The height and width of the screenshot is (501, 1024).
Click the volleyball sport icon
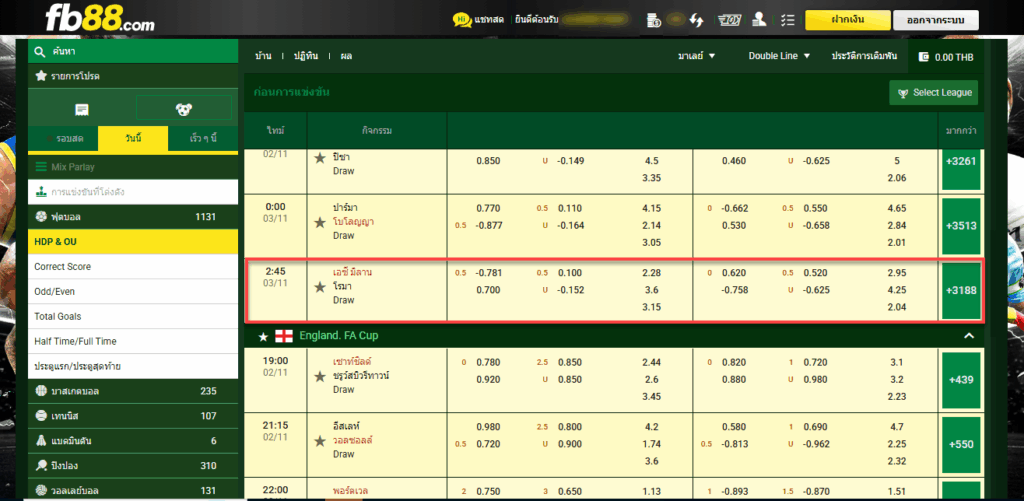coord(41,490)
